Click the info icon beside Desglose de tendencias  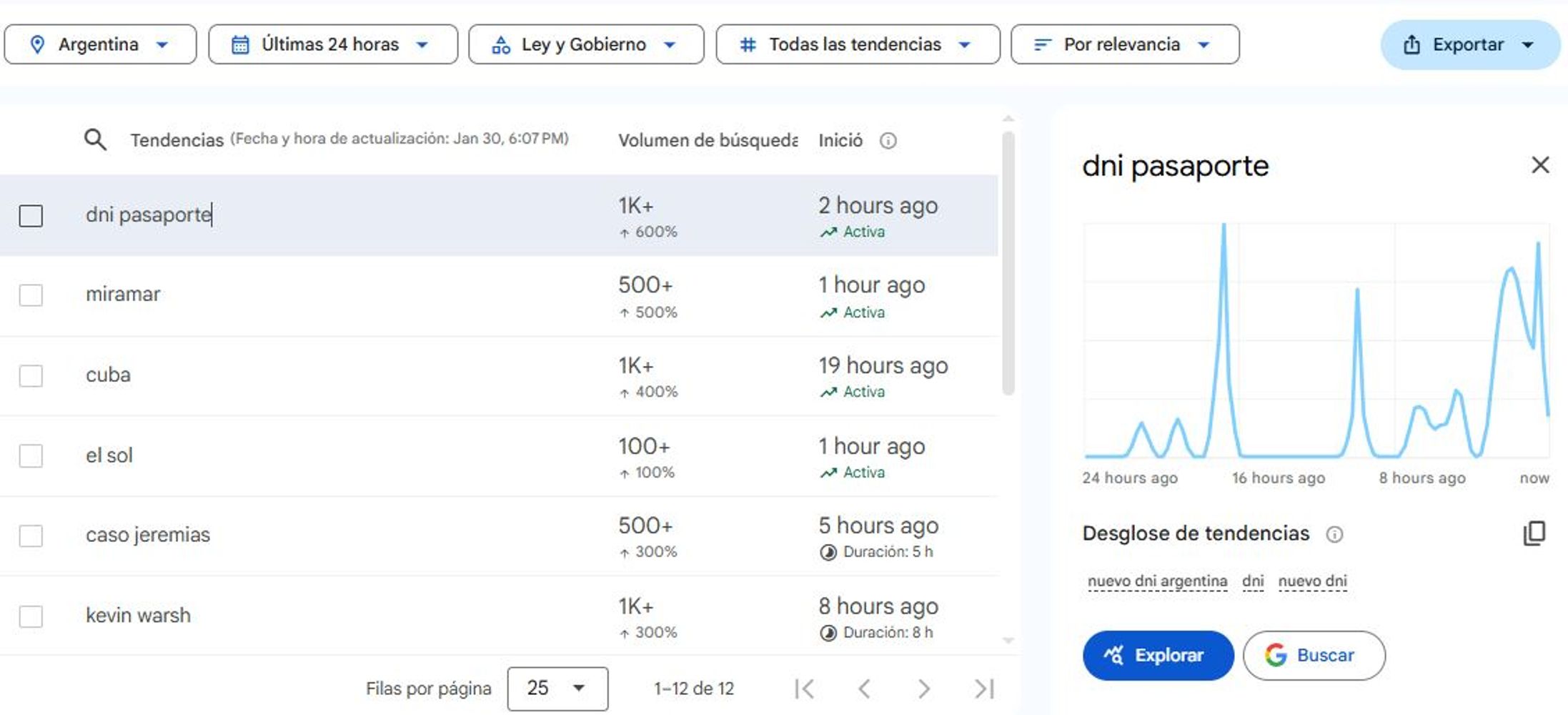click(1334, 534)
